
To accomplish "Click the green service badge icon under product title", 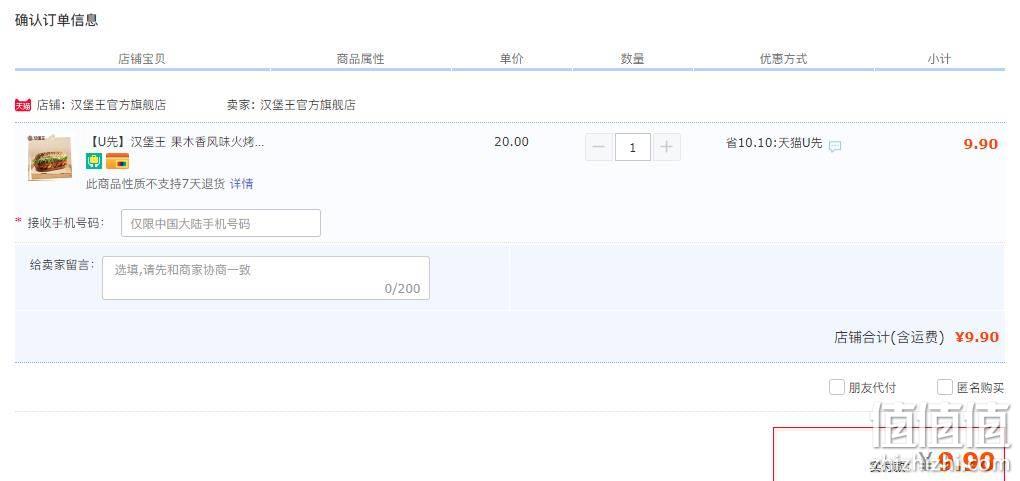I will 94,161.
